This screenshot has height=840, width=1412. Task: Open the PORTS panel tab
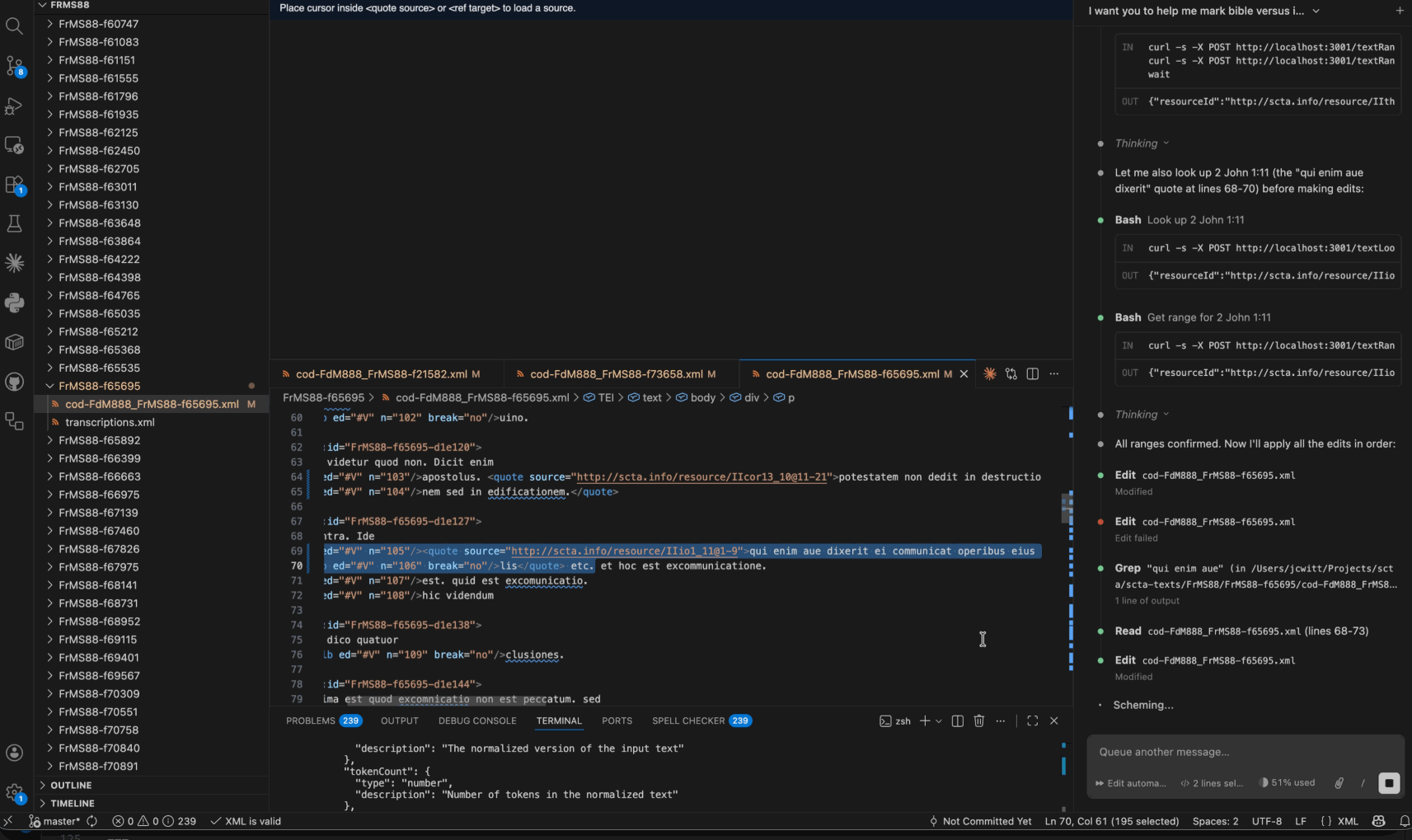coord(617,721)
